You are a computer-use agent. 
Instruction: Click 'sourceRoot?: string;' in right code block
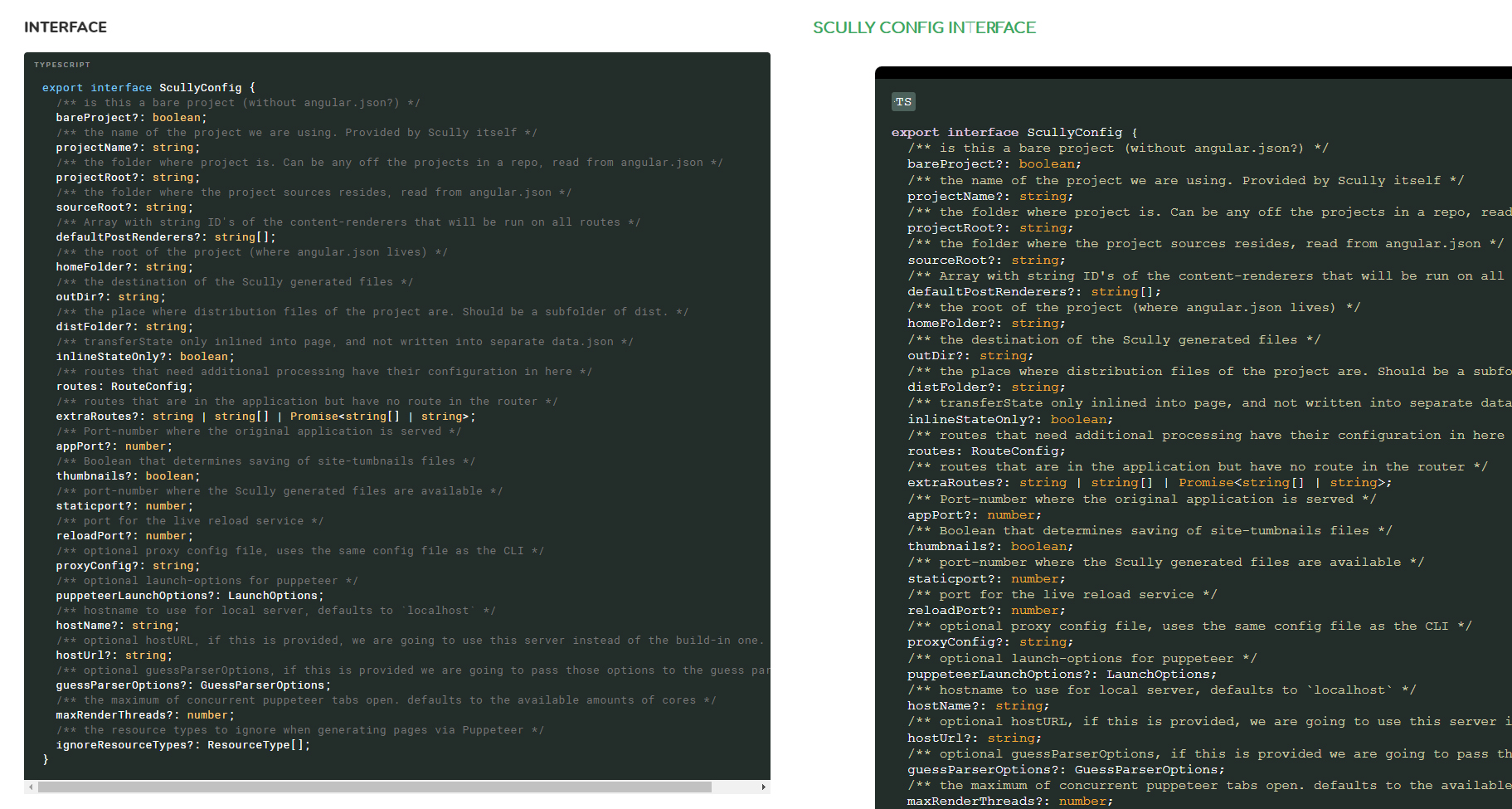coord(986,260)
